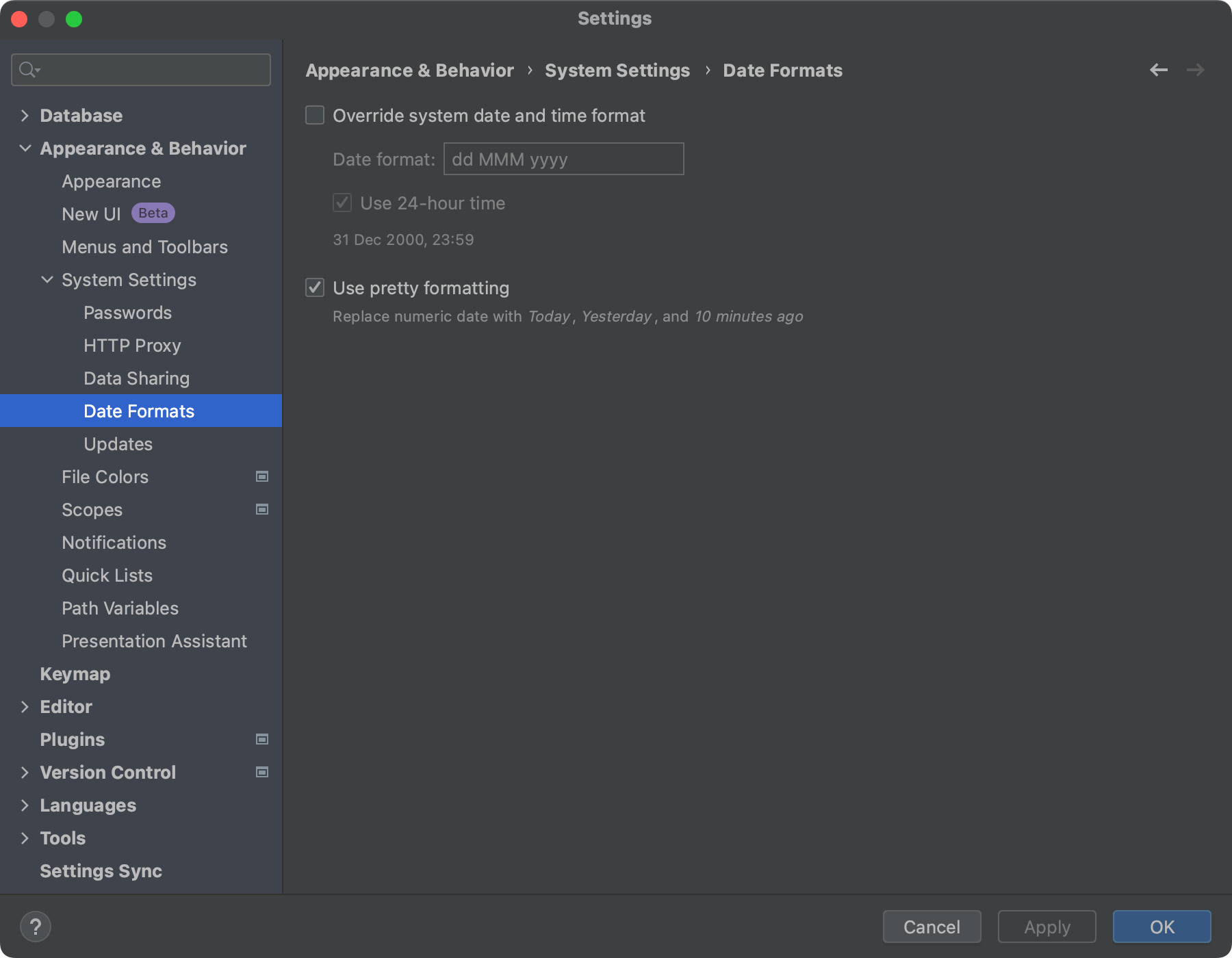Click inside the Date format input field

click(563, 159)
